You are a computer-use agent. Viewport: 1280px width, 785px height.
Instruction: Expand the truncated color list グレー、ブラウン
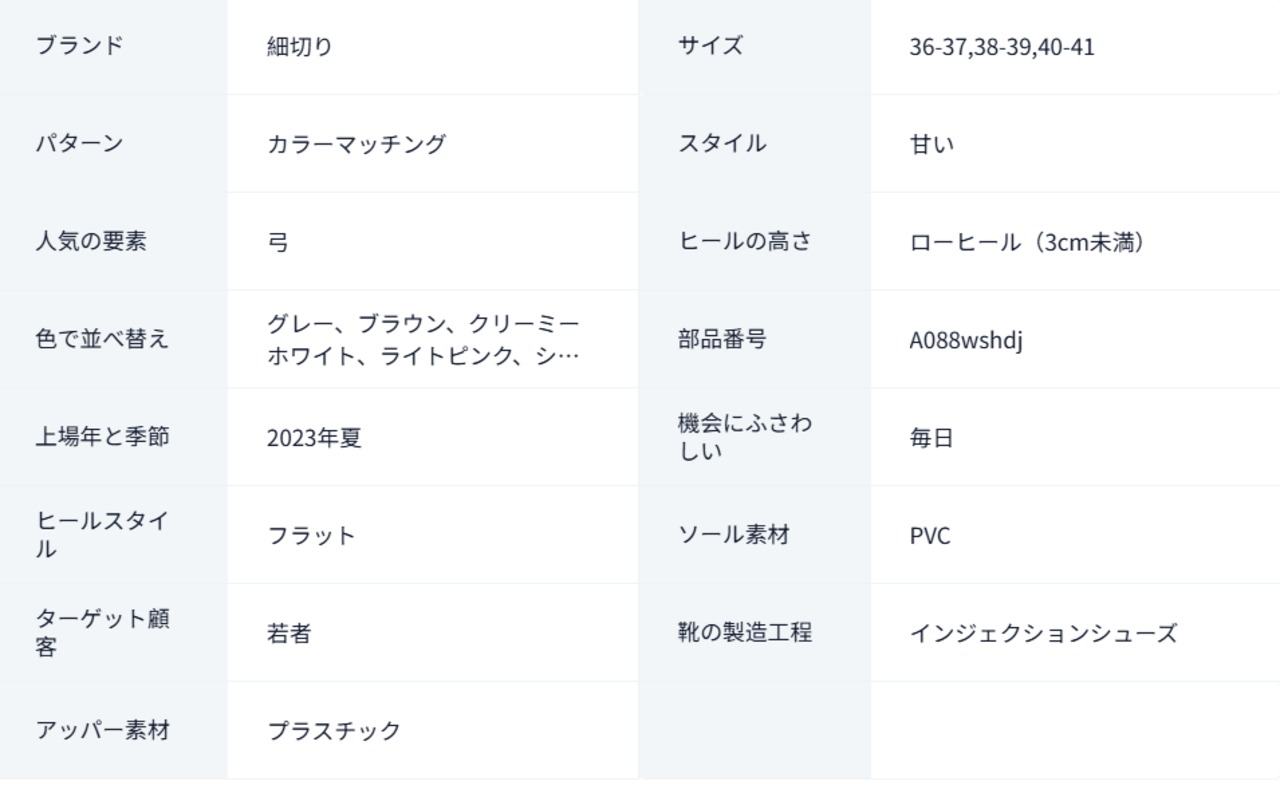pos(423,340)
